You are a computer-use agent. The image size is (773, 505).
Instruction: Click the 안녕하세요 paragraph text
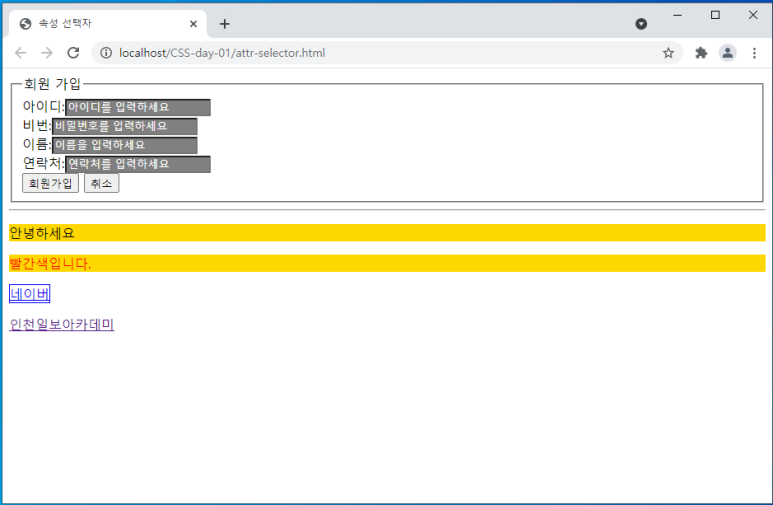point(42,233)
